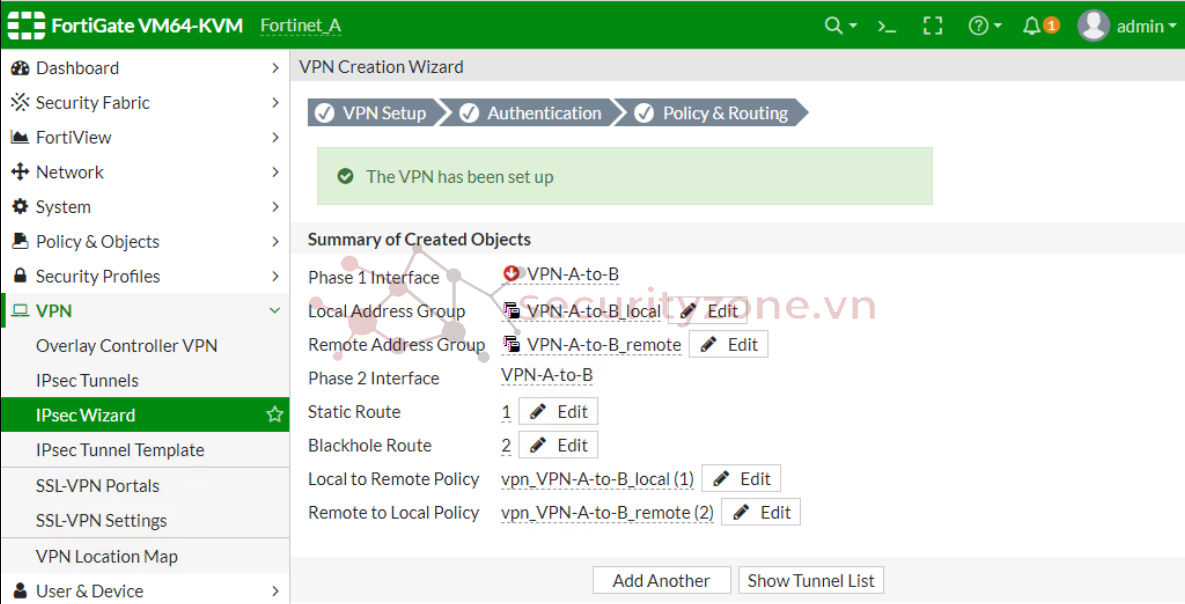Click the red down status icon for VPN-A-to-B

point(511,273)
